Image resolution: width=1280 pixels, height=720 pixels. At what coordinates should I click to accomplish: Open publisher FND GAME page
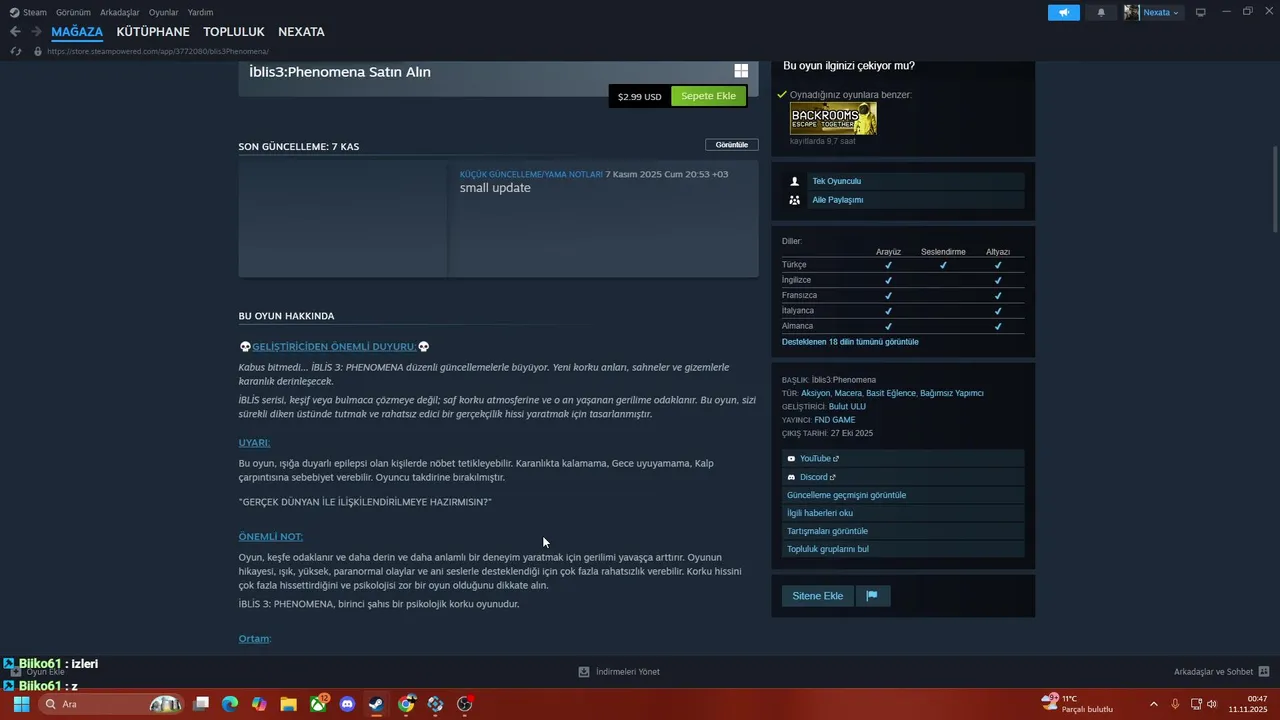tap(834, 420)
